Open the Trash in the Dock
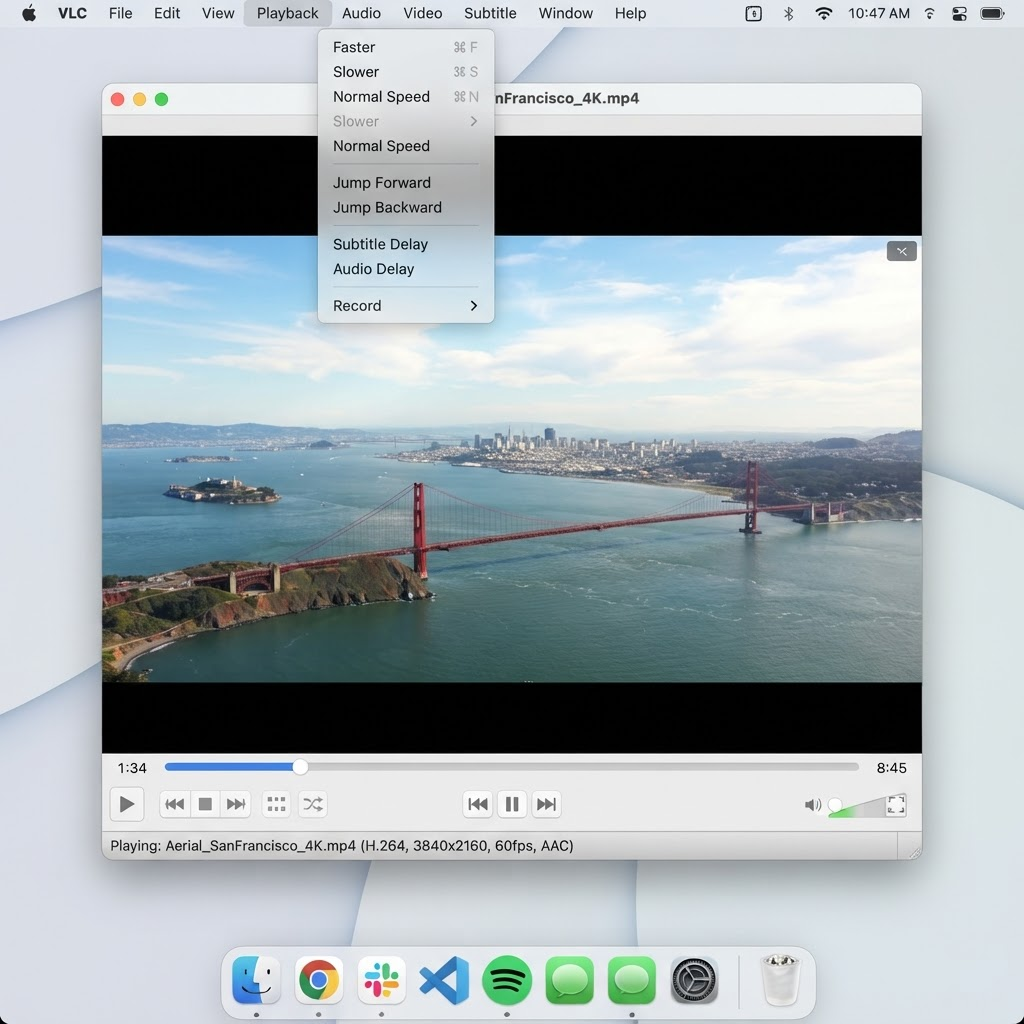This screenshot has width=1024, height=1024. tap(780, 980)
